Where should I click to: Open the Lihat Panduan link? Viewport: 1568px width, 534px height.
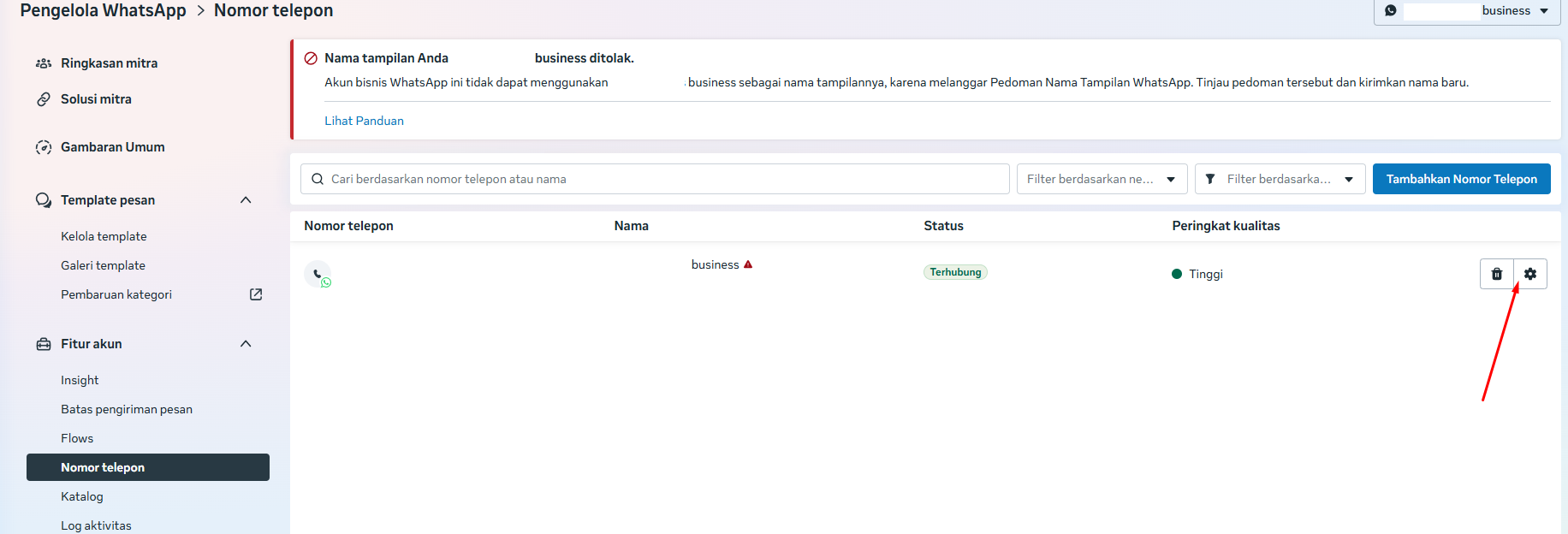click(364, 121)
